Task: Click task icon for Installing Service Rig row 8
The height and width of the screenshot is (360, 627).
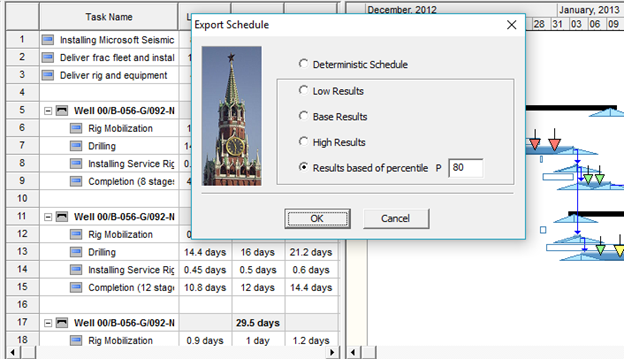Action: (76, 164)
